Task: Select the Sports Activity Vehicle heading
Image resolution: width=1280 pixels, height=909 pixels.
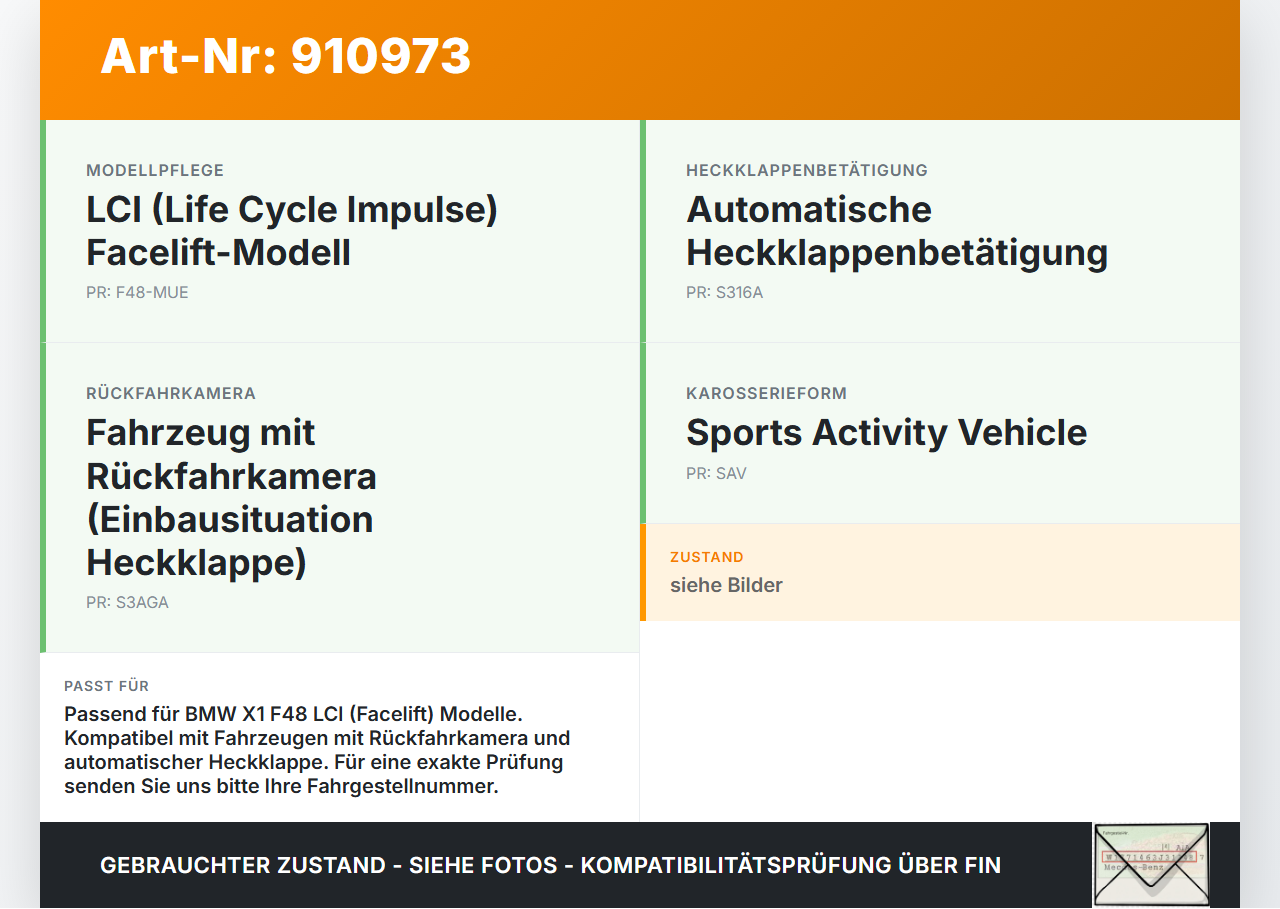Action: point(886,433)
